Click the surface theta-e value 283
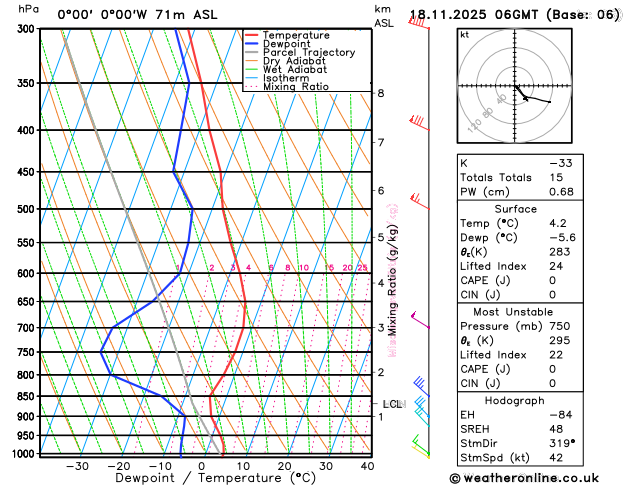 [x=560, y=252]
